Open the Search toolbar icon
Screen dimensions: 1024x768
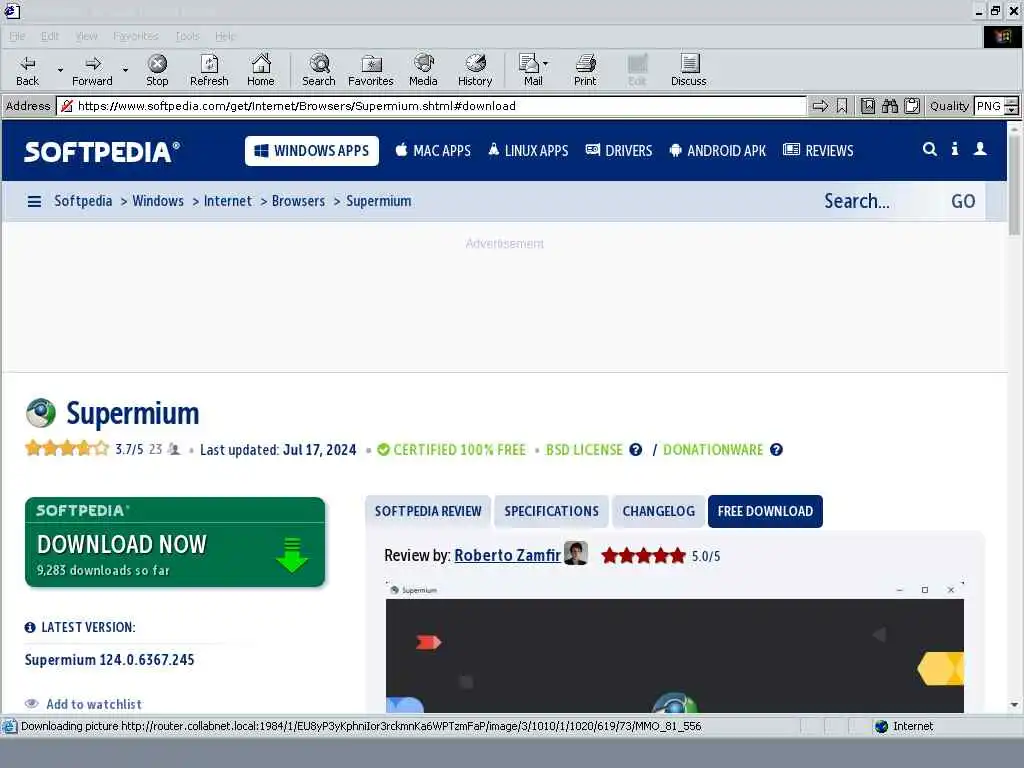coord(319,71)
